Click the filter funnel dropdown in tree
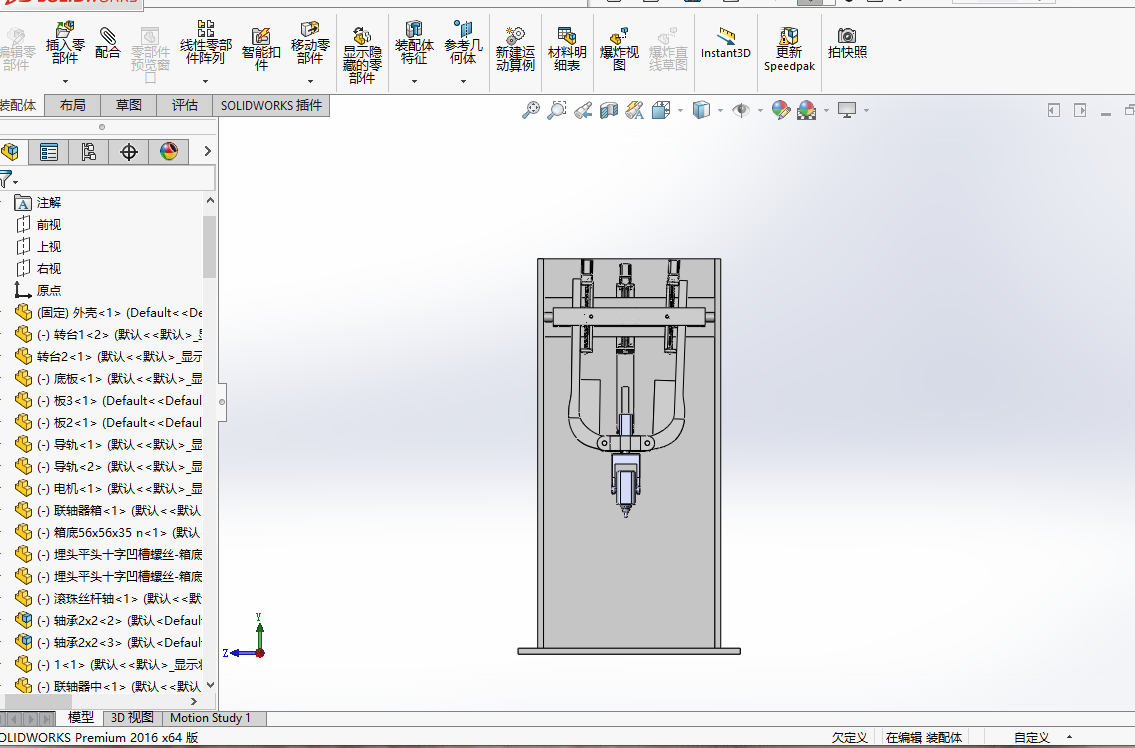The height and width of the screenshot is (748, 1135). pyautogui.click(x=9, y=179)
